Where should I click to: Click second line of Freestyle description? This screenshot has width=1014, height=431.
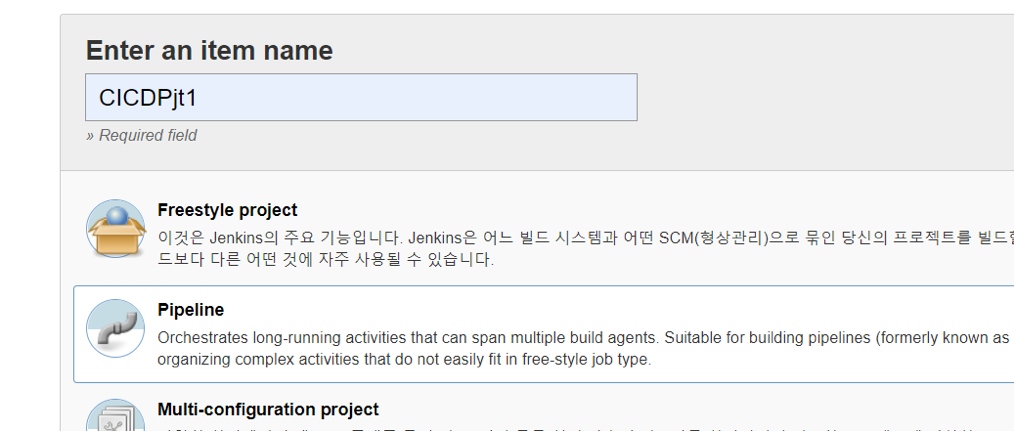(x=325, y=260)
